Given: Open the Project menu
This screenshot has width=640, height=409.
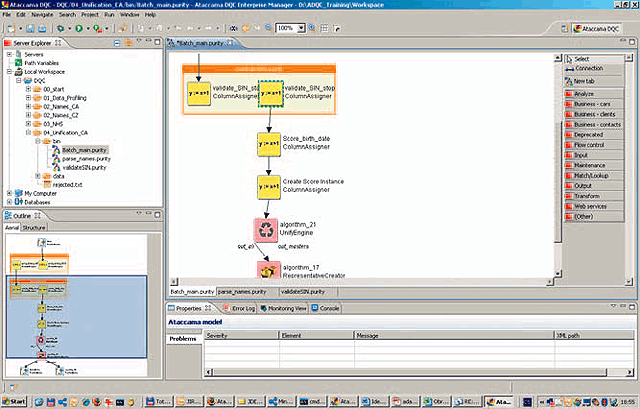Looking at the screenshot, I should pos(89,15).
